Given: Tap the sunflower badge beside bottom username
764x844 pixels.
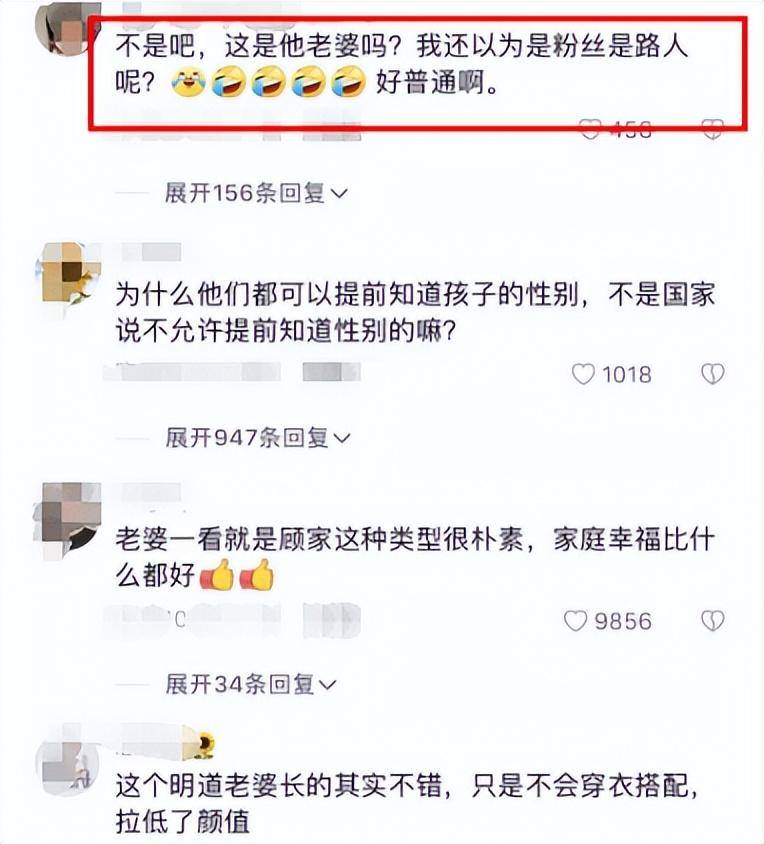Looking at the screenshot, I should tap(203, 745).
